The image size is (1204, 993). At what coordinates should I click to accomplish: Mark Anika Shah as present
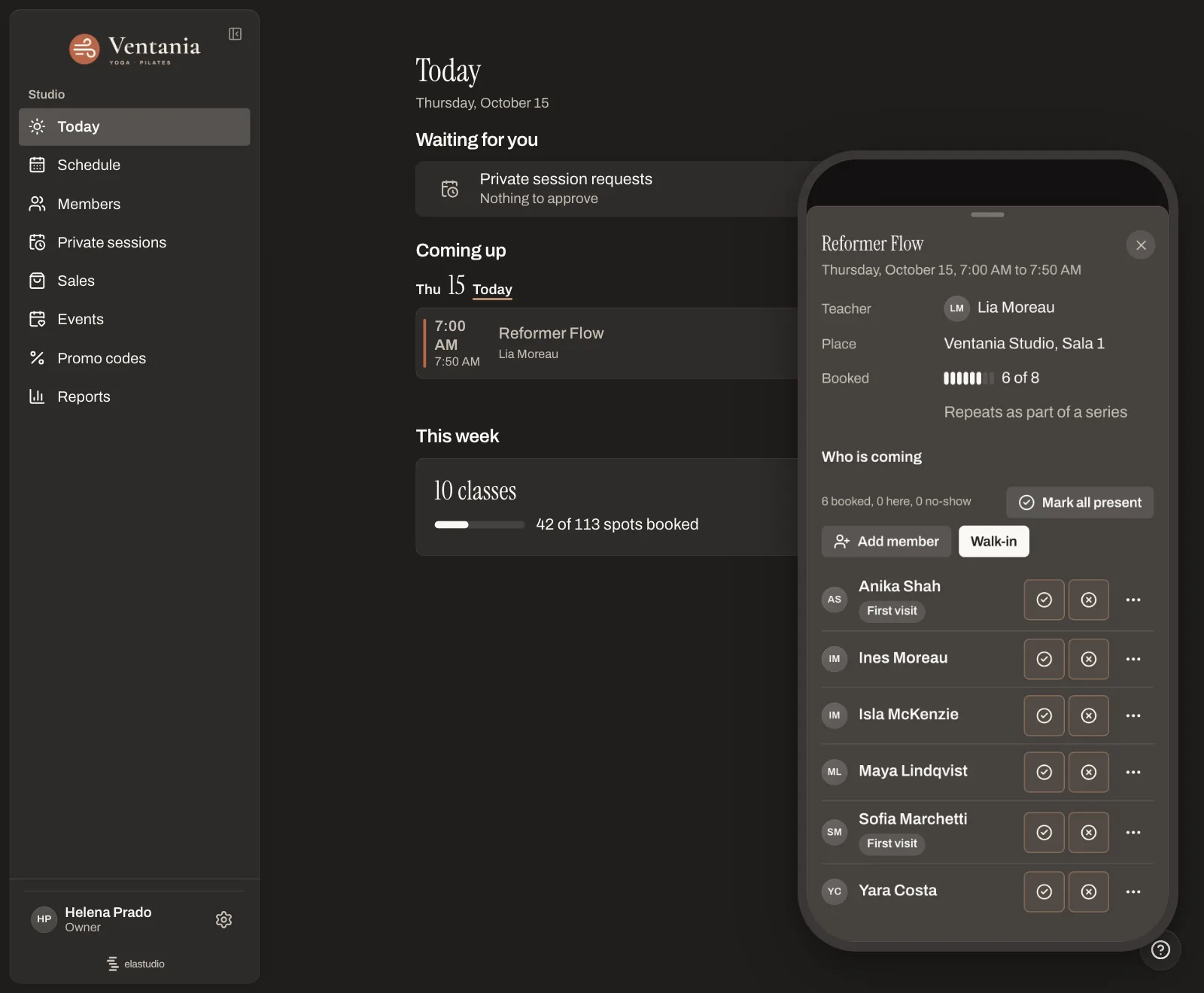point(1044,600)
